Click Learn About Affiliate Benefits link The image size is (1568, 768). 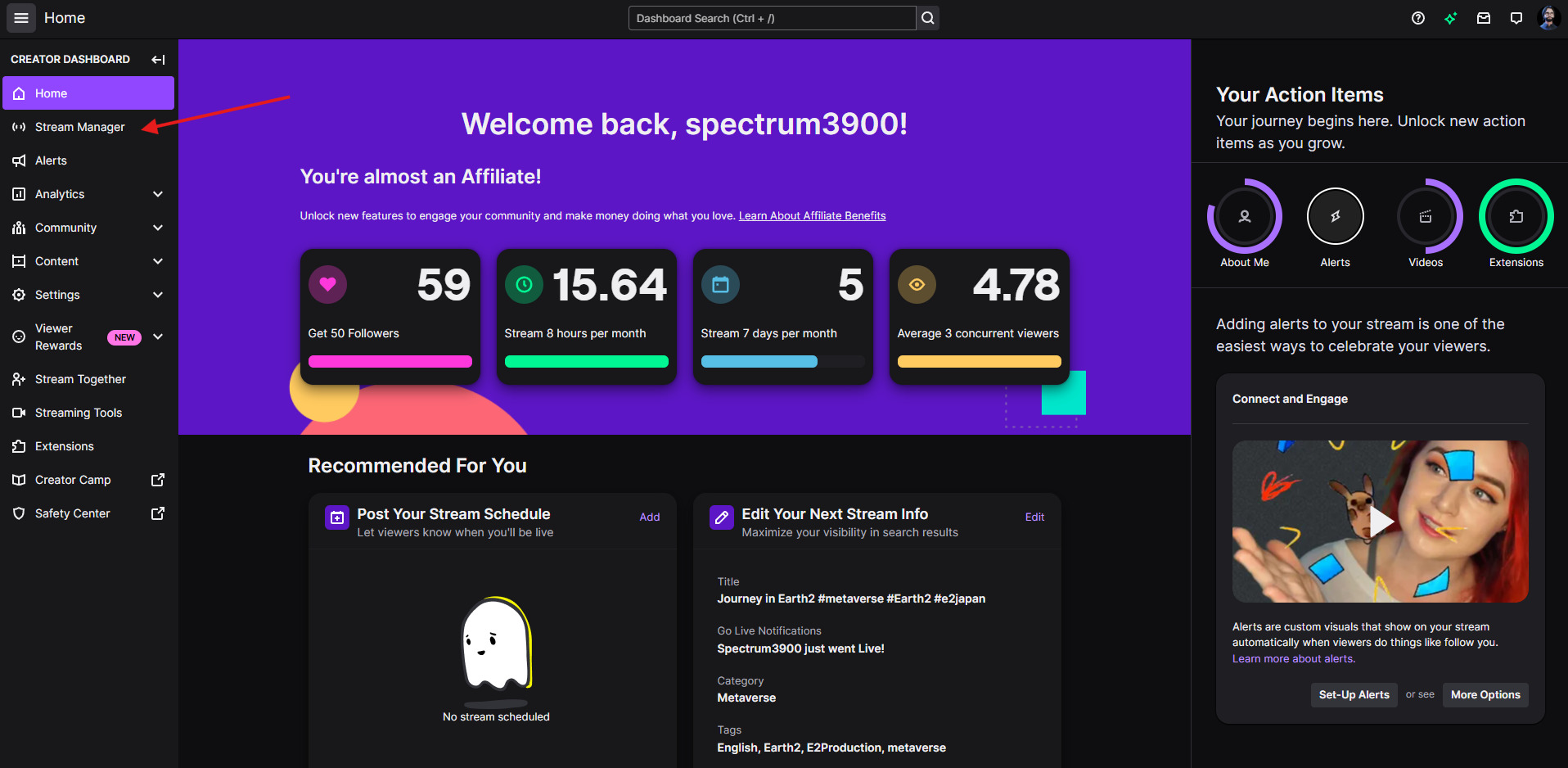[x=812, y=216]
